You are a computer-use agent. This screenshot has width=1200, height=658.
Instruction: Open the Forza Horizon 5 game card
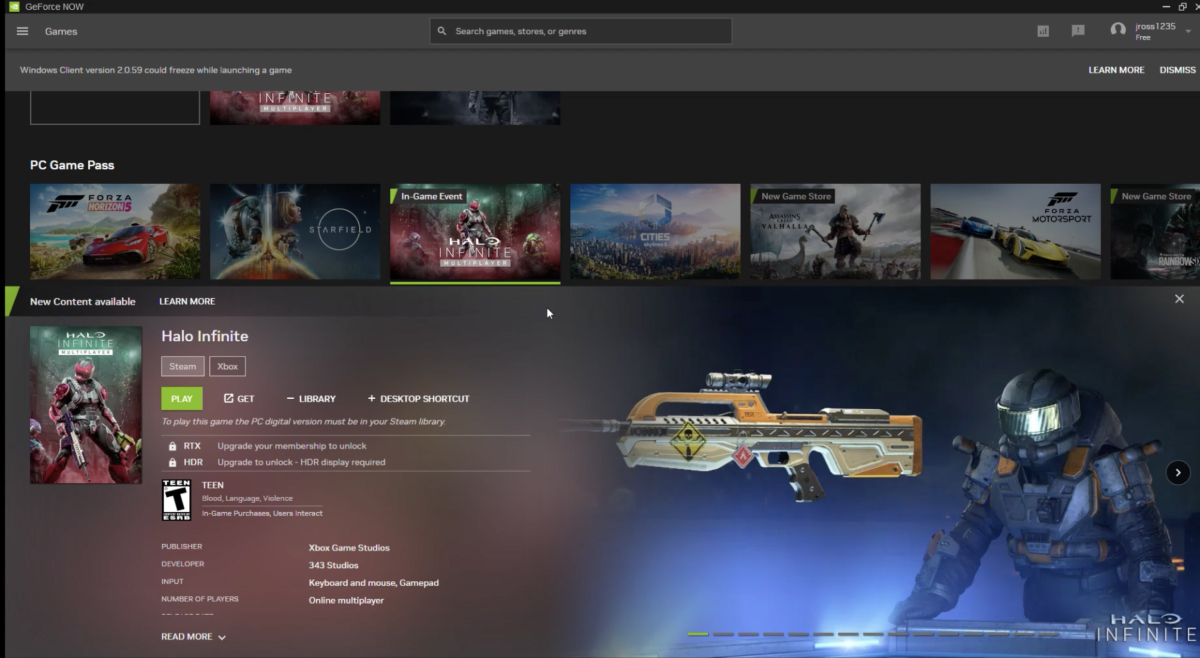coord(115,231)
